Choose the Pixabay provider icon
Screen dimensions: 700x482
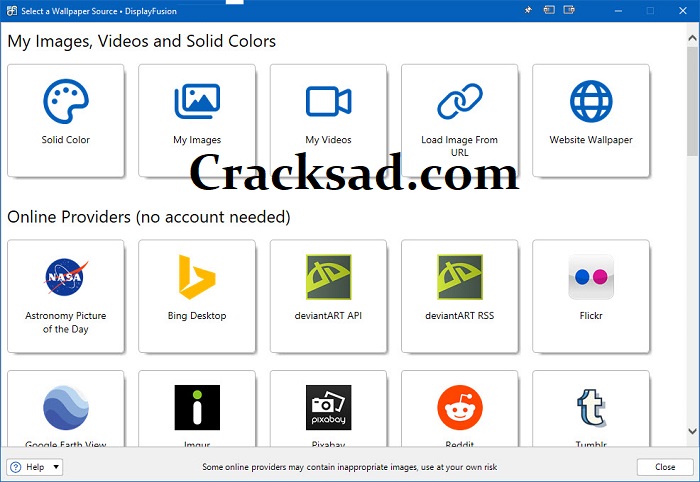click(x=328, y=407)
